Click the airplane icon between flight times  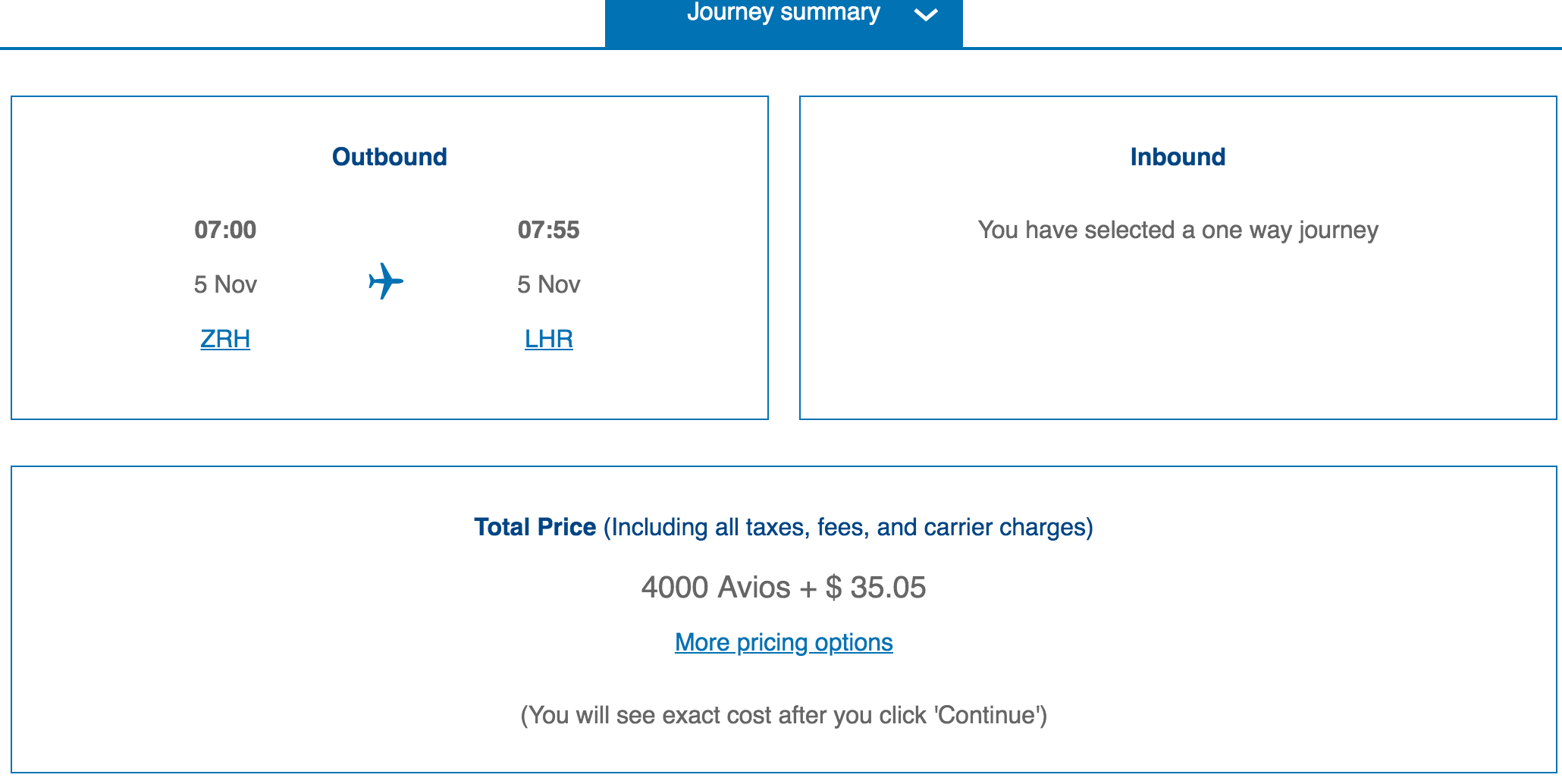386,281
